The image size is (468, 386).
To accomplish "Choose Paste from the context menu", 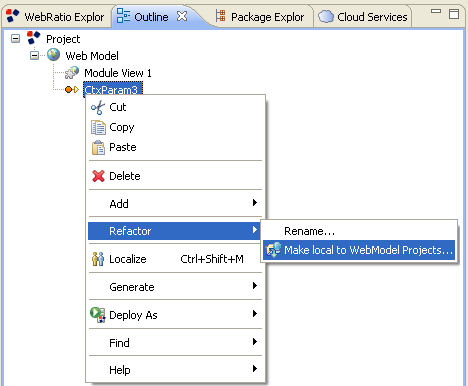I will pyautogui.click(x=175, y=147).
